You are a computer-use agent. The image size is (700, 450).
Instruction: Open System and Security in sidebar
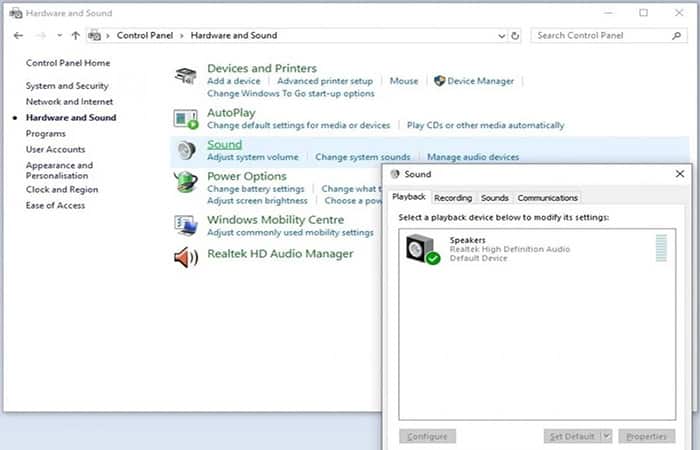[67, 86]
